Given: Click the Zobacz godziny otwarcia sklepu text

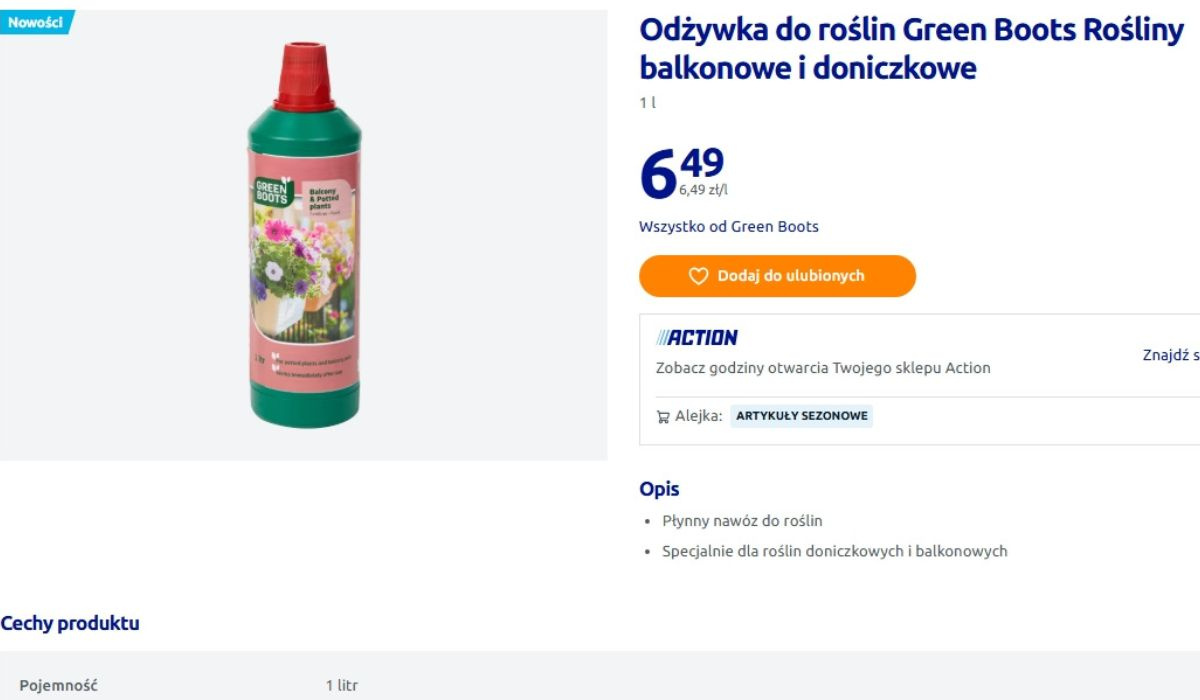Looking at the screenshot, I should pos(822,368).
